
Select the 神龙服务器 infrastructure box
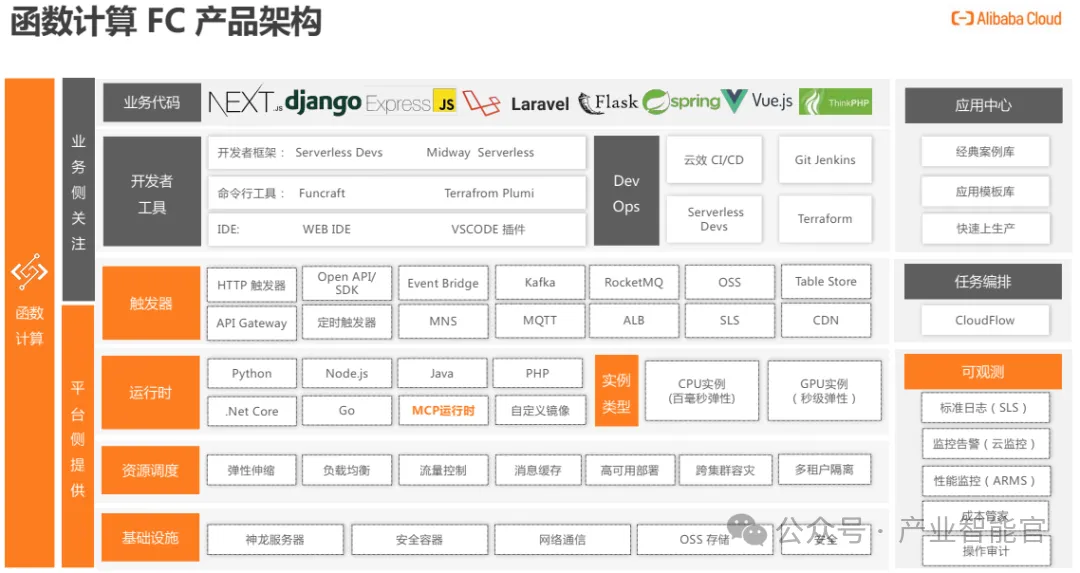(275, 539)
